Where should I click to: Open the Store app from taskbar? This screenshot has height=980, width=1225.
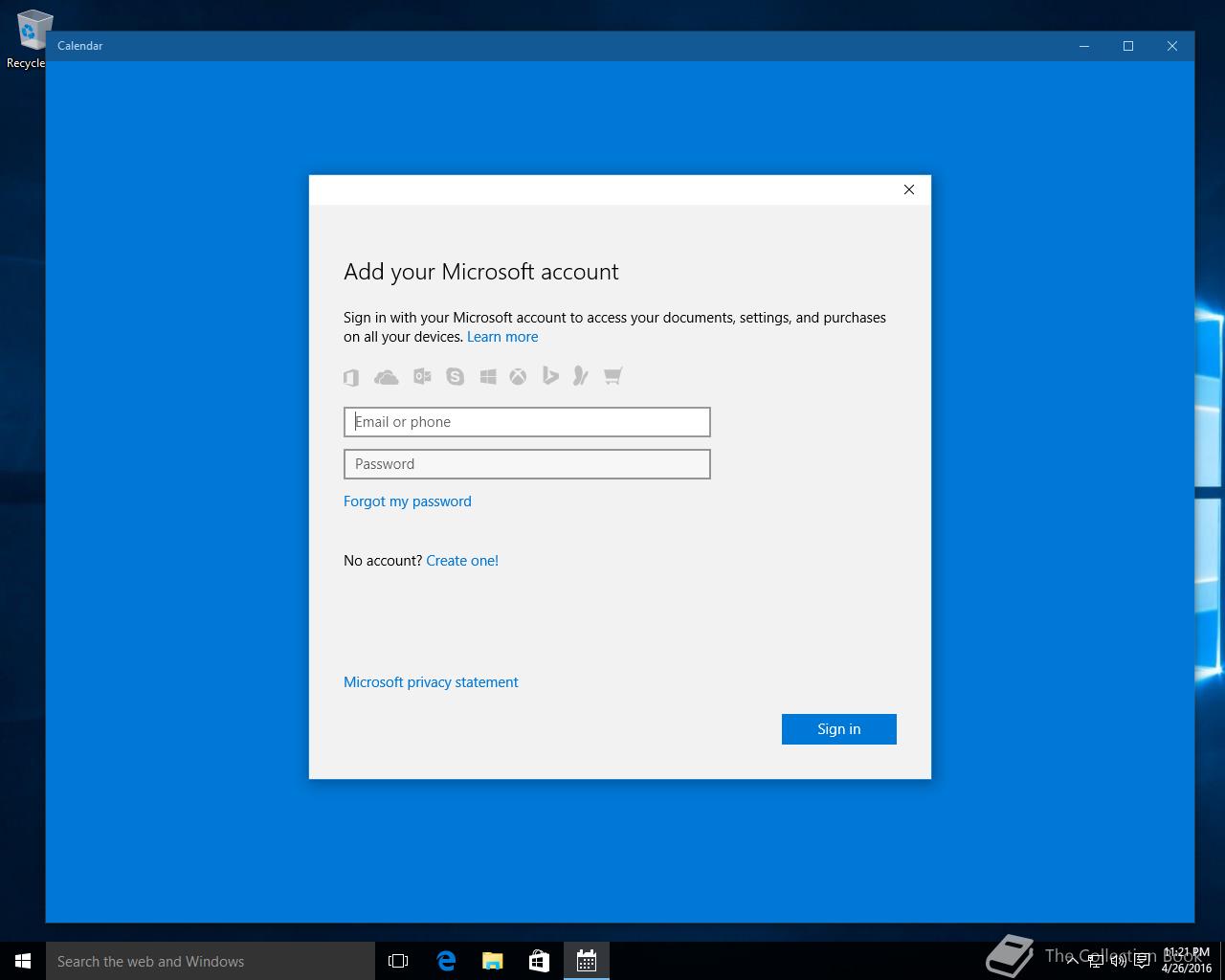pyautogui.click(x=539, y=961)
